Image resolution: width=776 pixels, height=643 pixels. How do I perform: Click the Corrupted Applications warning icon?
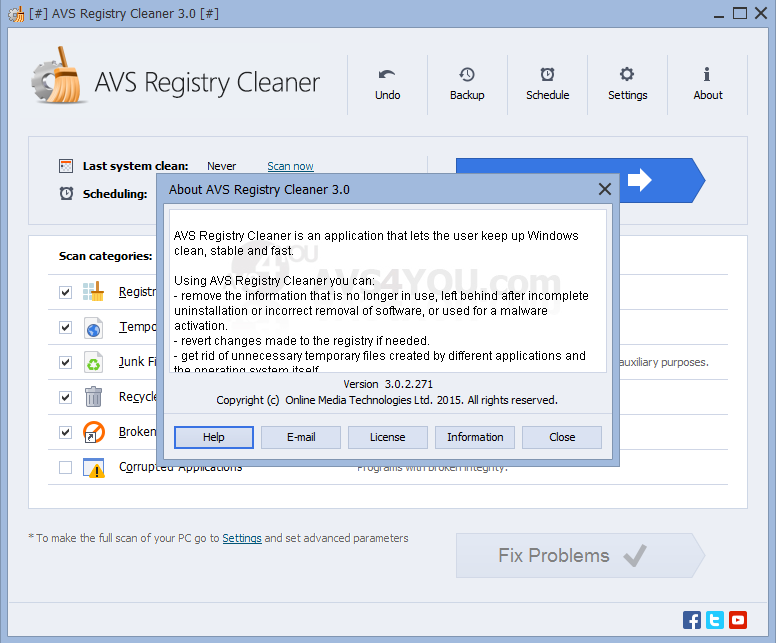click(x=93, y=467)
